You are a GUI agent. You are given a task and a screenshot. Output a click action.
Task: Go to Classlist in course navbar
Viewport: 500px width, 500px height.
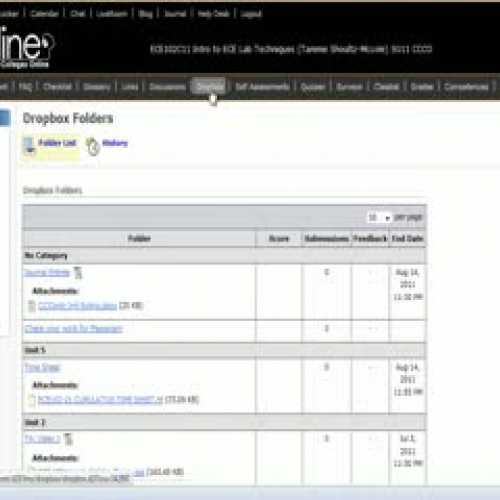coord(386,87)
